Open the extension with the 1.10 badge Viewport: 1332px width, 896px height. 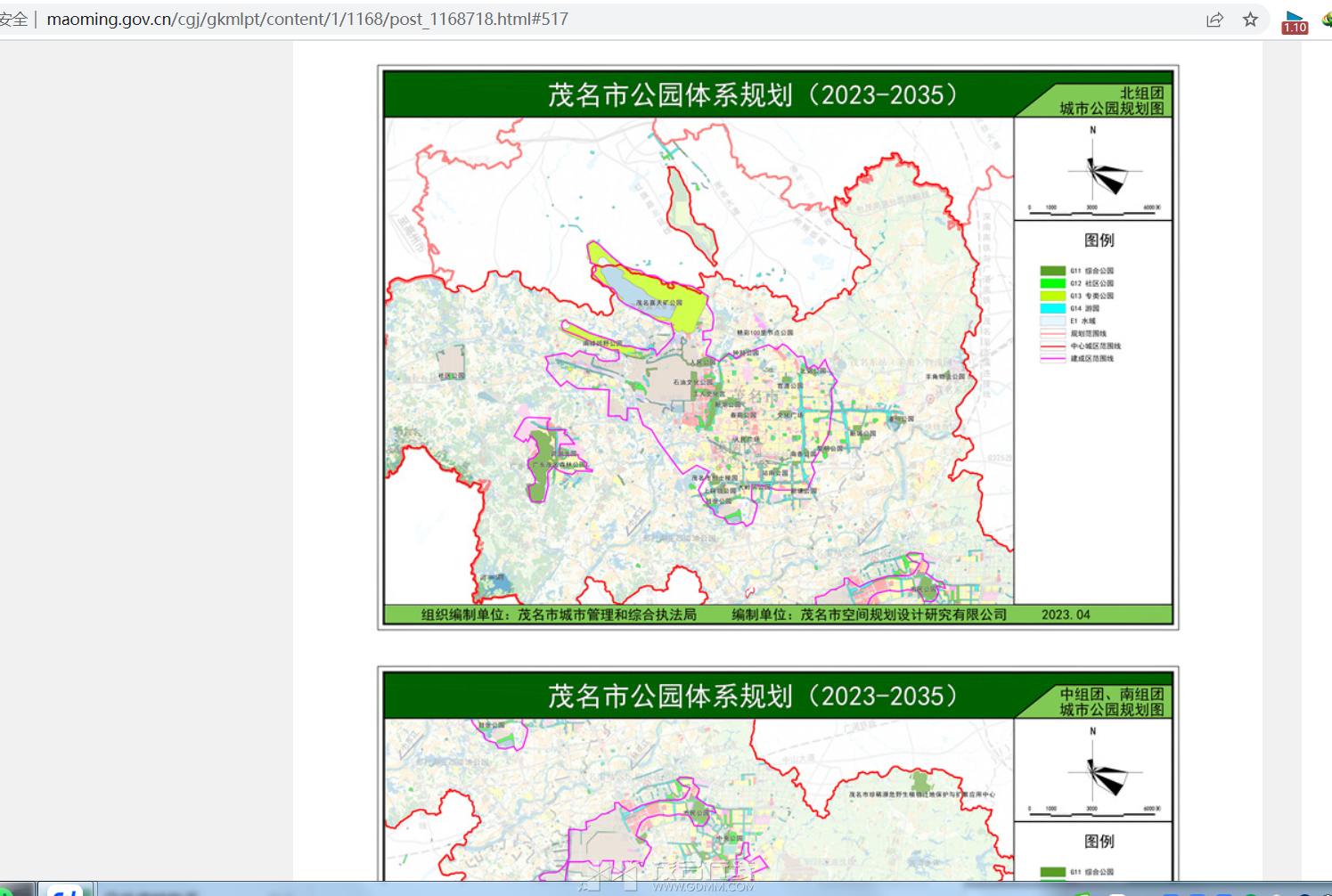1295,21
